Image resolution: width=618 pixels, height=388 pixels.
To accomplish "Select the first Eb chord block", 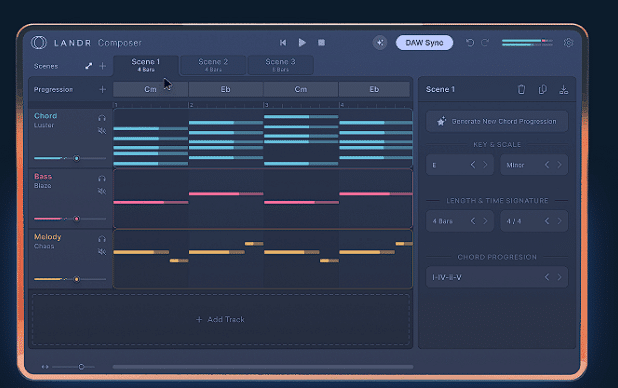I will [x=226, y=90].
